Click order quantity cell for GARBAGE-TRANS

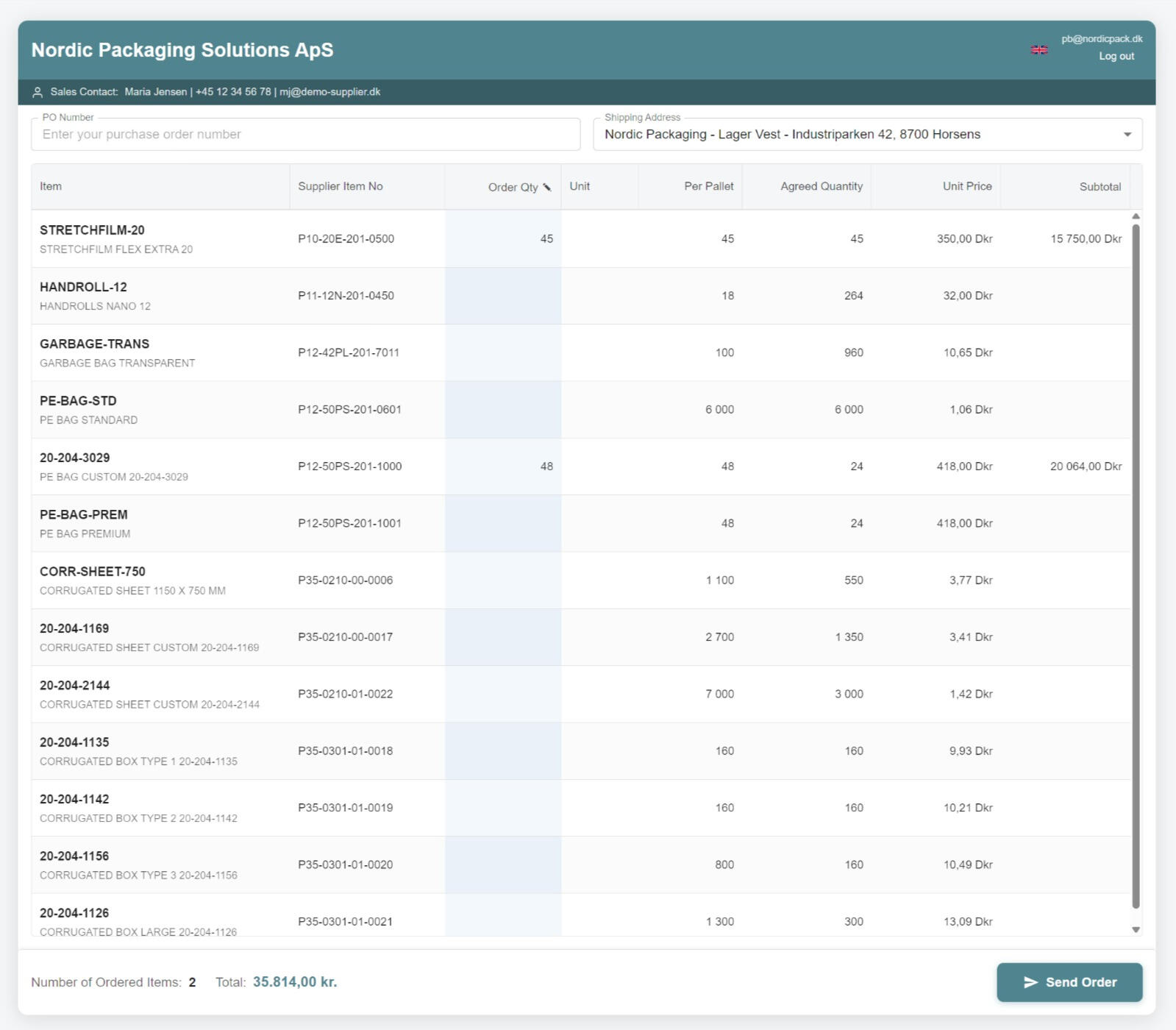coord(503,352)
